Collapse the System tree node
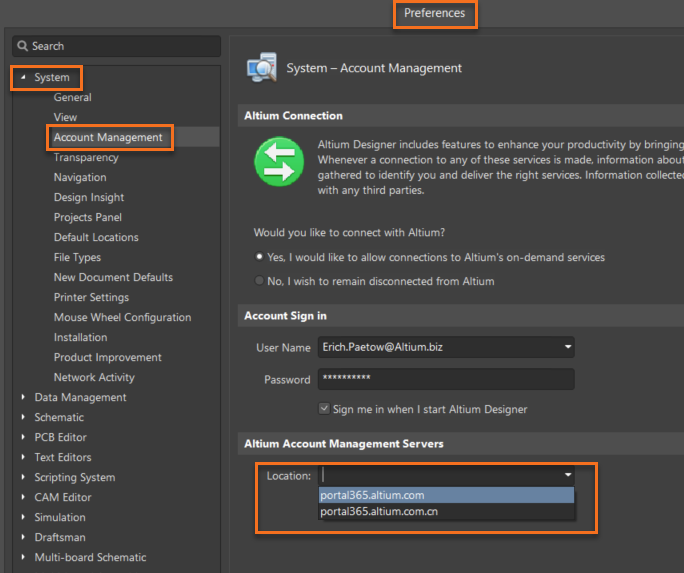 point(23,77)
